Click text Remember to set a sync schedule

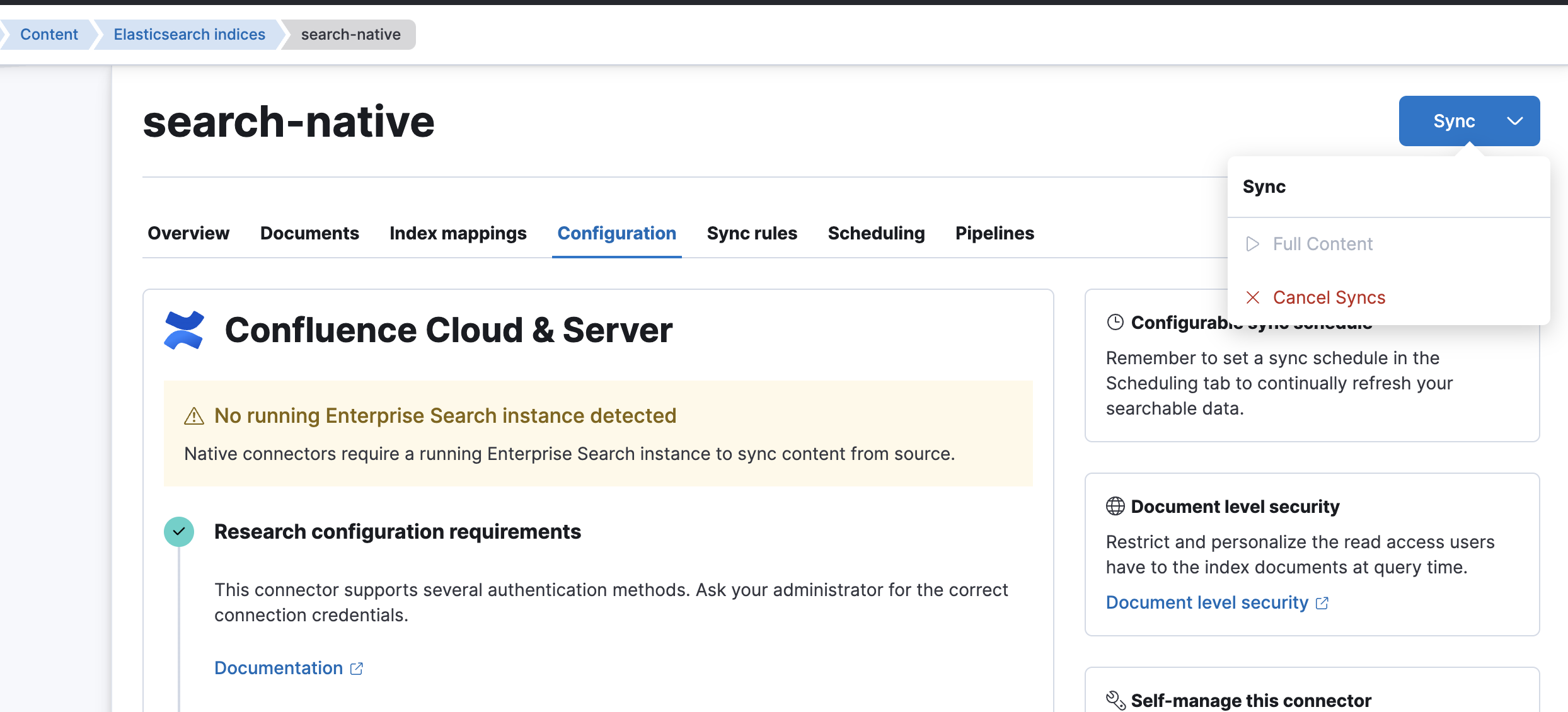coord(1279,383)
